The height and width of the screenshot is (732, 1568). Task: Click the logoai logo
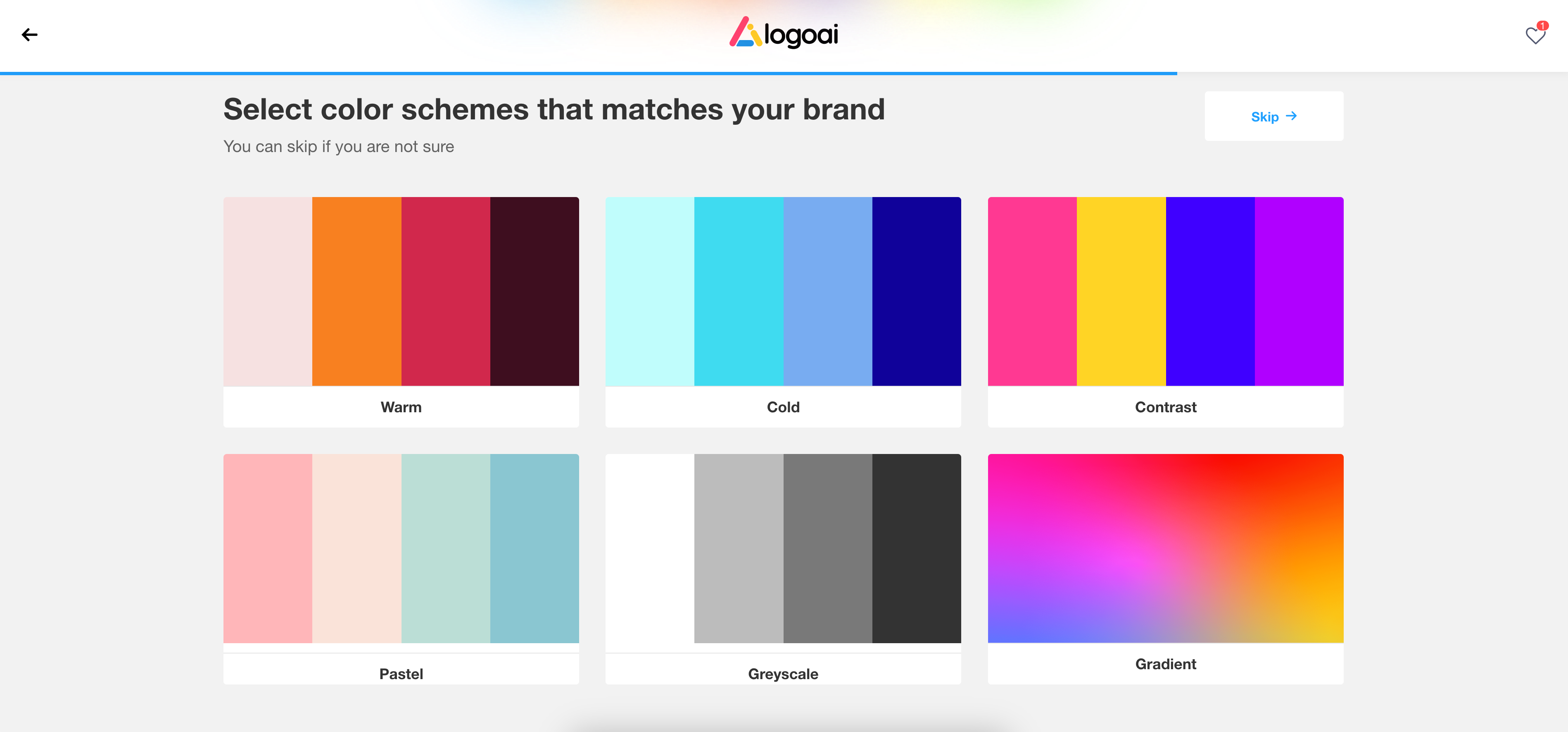[784, 33]
